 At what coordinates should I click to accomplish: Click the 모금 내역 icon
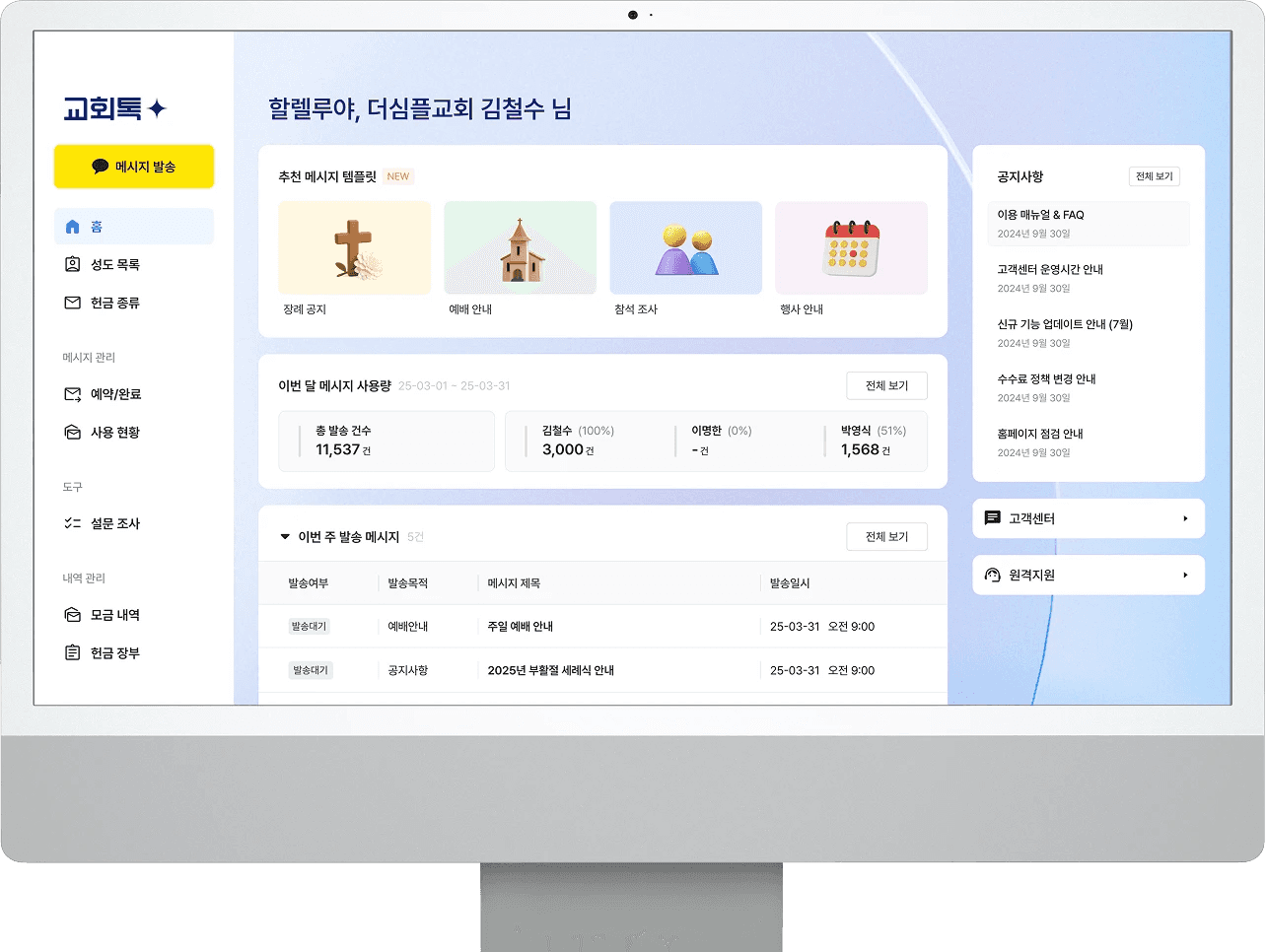coord(72,614)
